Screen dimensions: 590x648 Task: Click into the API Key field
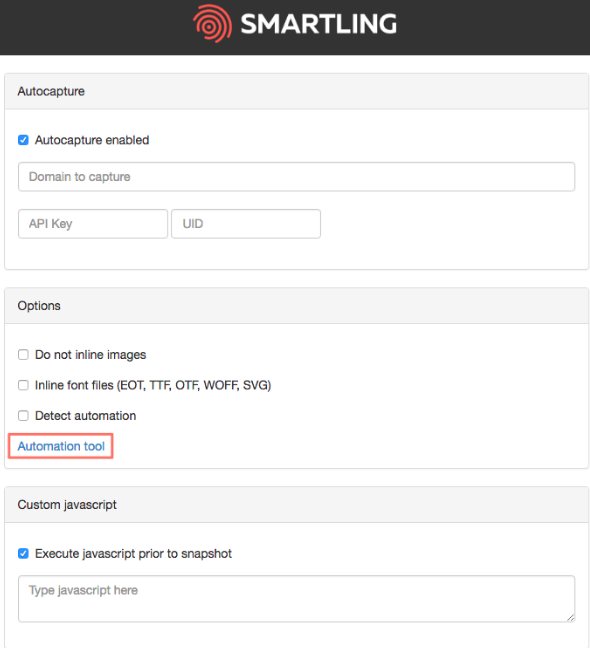pyautogui.click(x=93, y=224)
